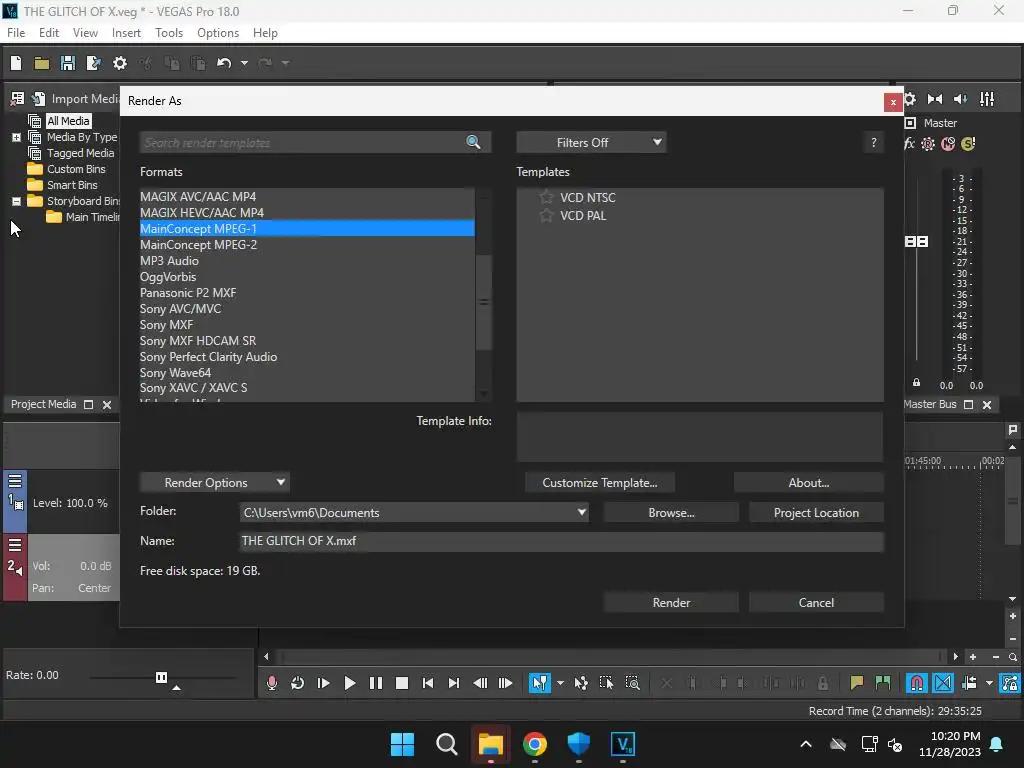Open a project with the folder icon

pos(42,63)
